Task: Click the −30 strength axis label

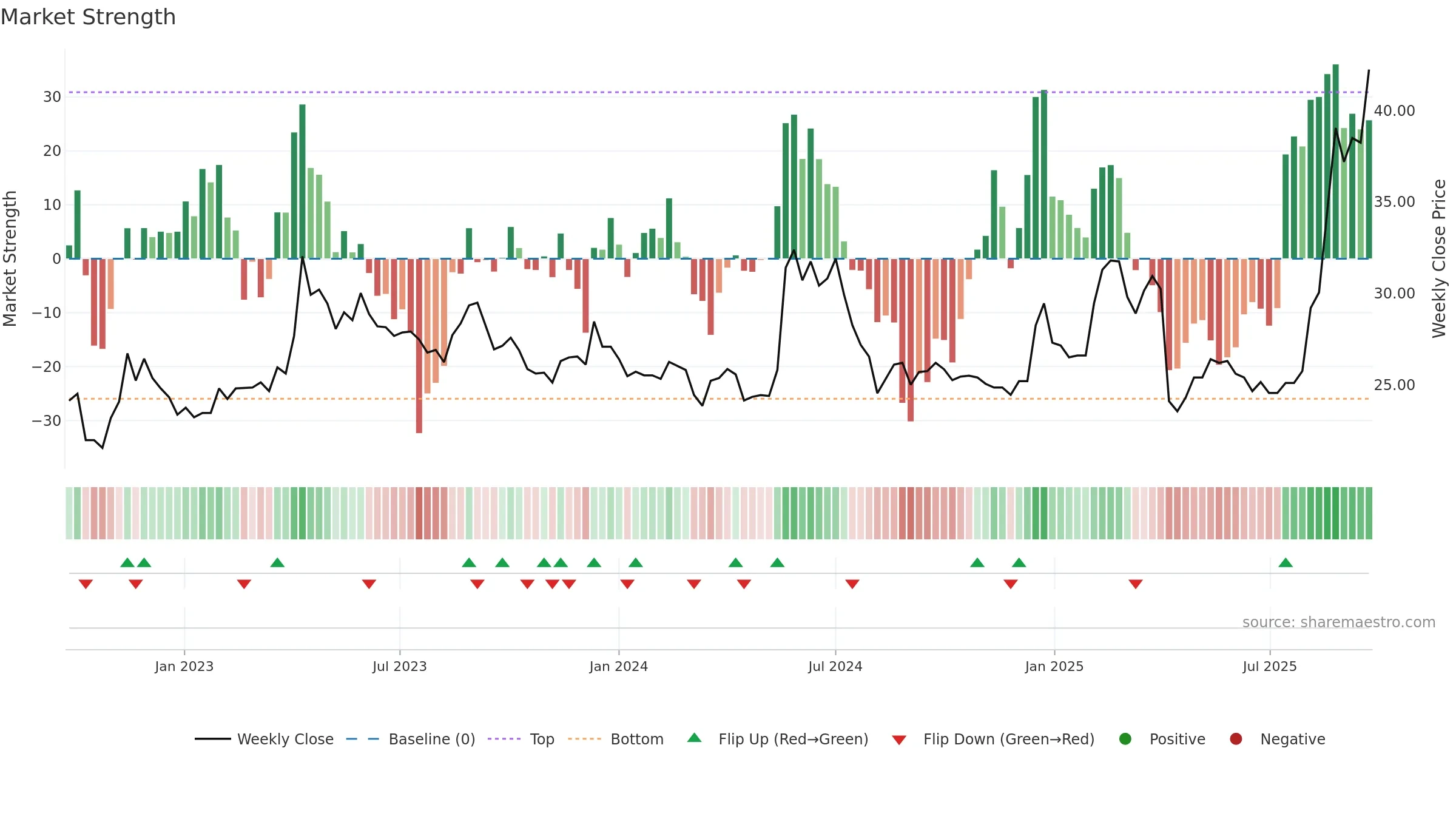Action: click(46, 420)
